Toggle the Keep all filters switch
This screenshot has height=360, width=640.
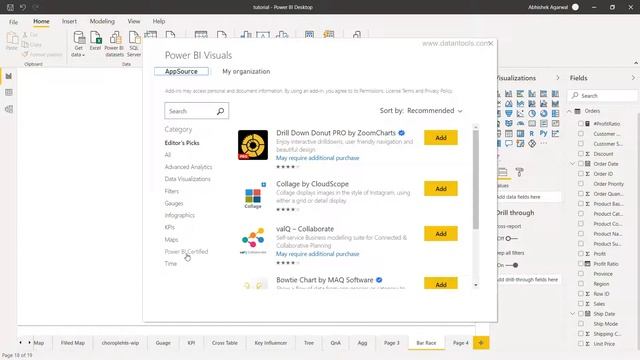[512, 265]
